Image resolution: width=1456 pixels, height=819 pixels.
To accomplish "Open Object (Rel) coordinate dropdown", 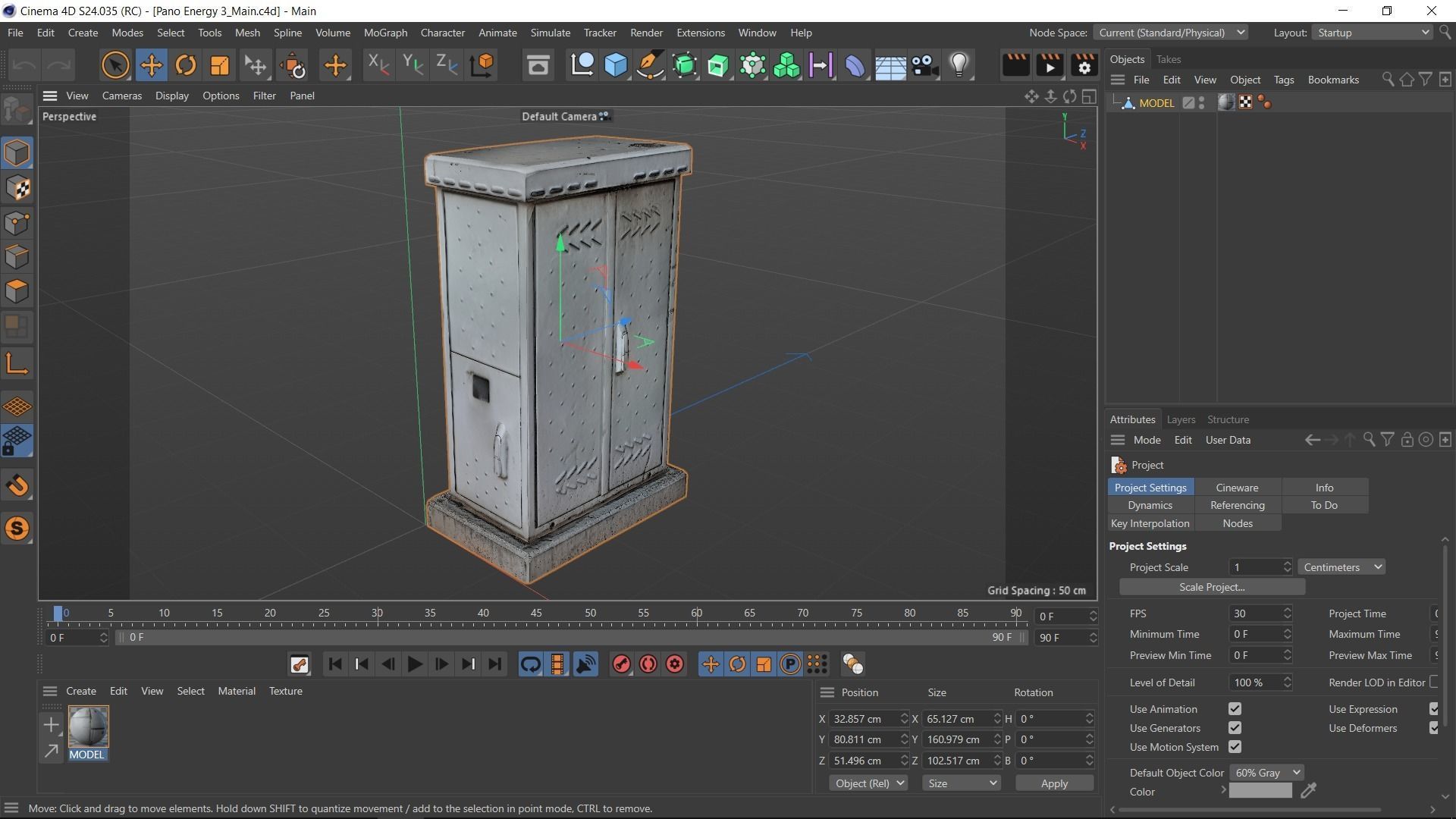I will pyautogui.click(x=868, y=783).
